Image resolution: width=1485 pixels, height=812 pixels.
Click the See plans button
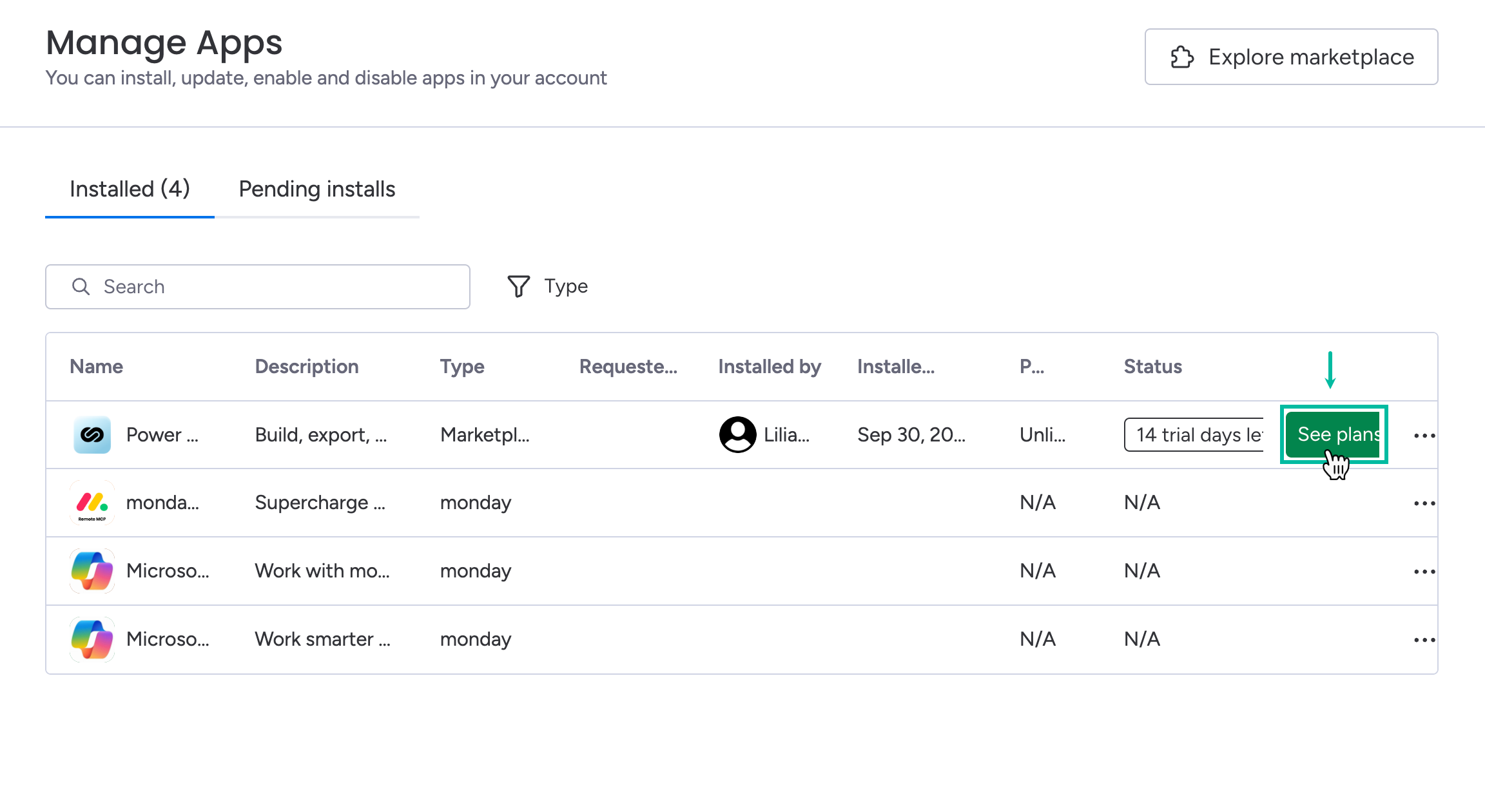(x=1334, y=434)
